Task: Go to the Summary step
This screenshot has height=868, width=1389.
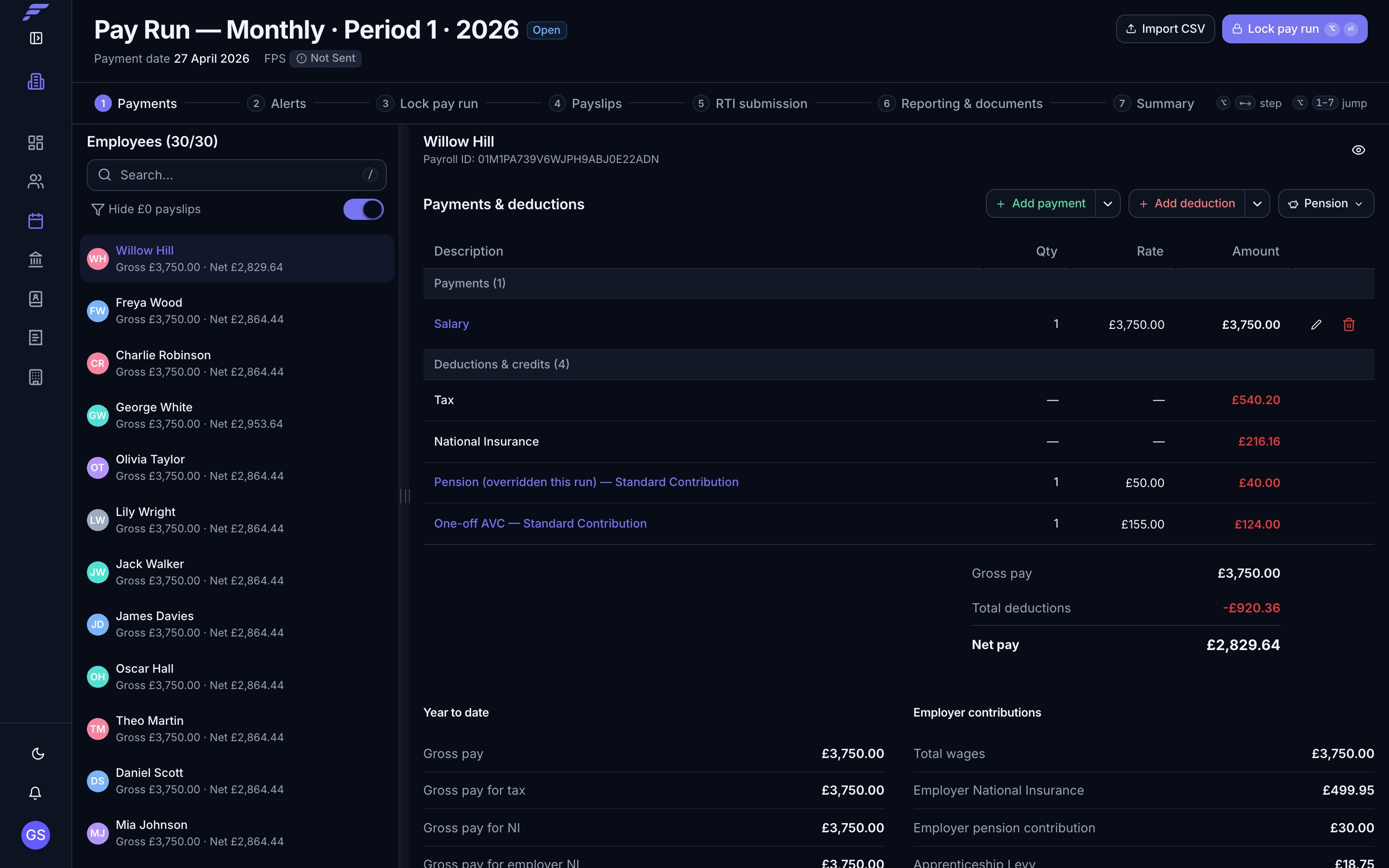Action: (1154, 103)
